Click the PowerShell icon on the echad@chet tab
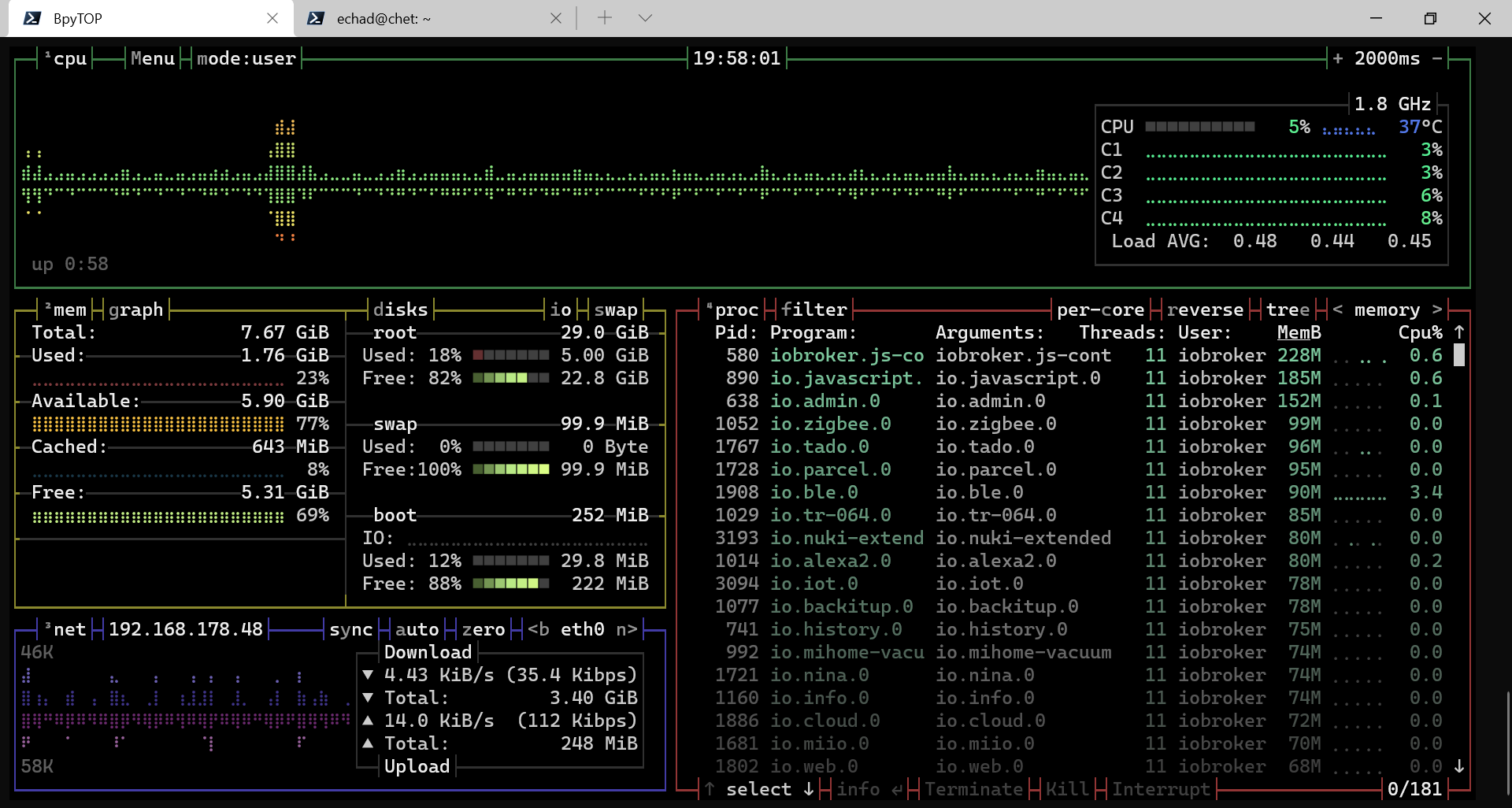Screen dimensions: 1512x808 pos(315,18)
